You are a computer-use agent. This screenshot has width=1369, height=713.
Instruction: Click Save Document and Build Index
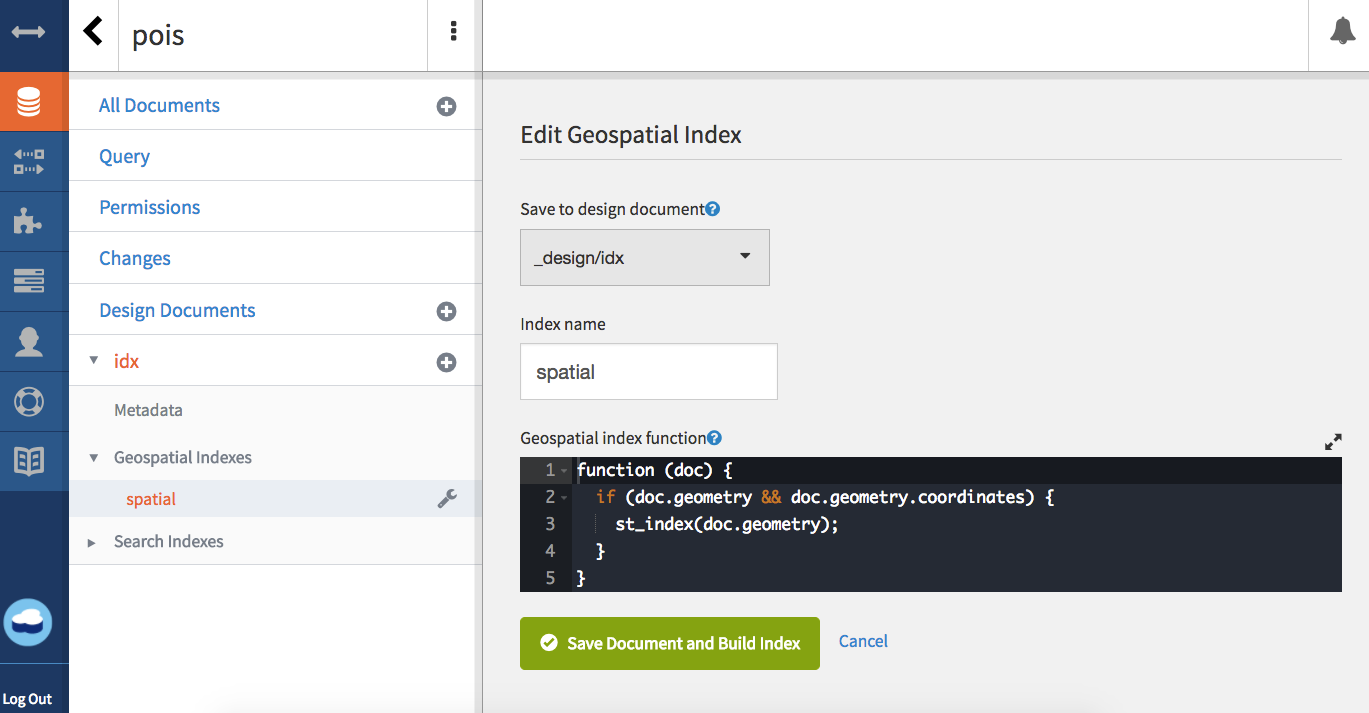670,643
